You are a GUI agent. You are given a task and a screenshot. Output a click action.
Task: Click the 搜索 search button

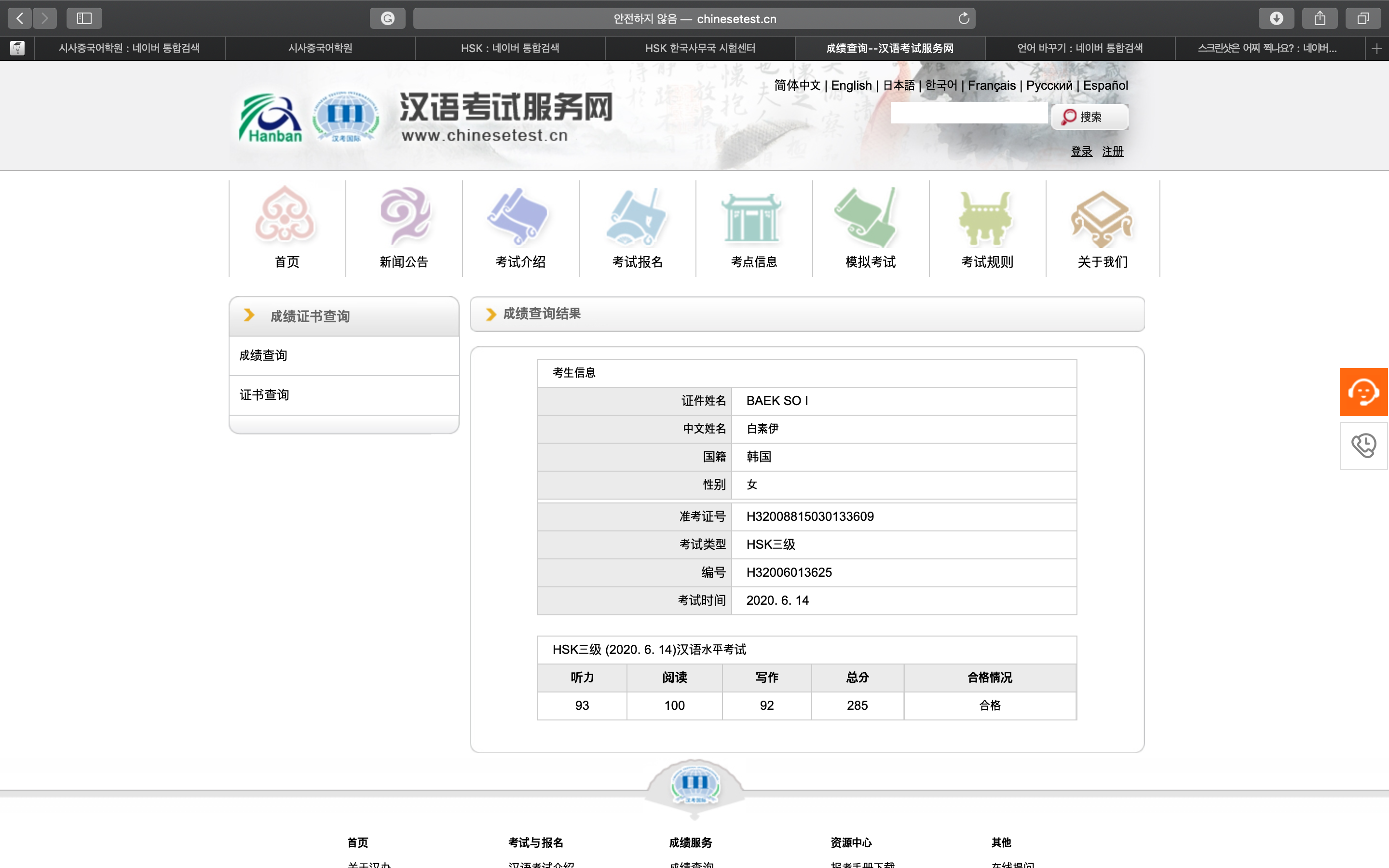point(1090,117)
